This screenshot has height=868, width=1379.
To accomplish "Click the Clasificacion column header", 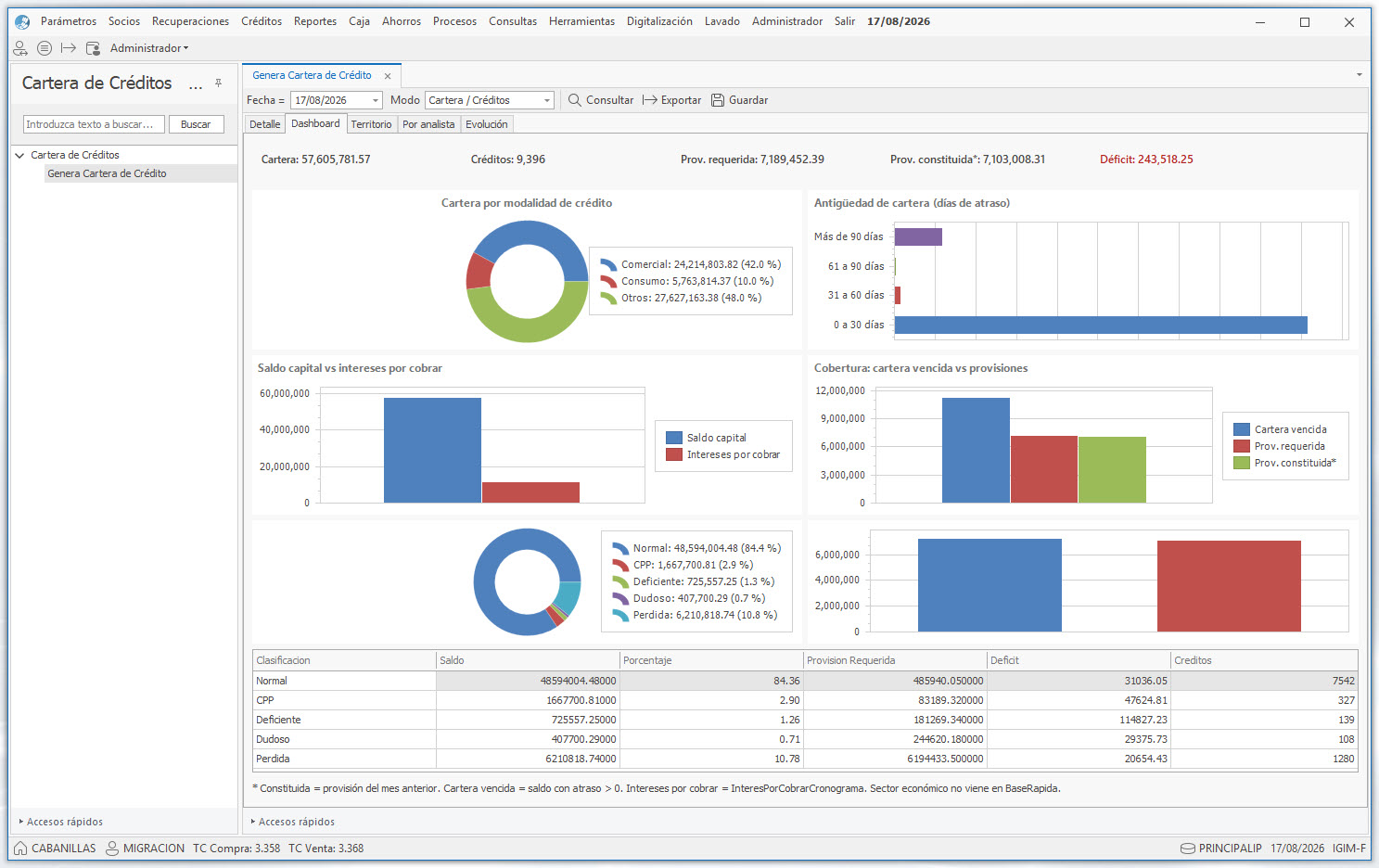I will pos(344,660).
